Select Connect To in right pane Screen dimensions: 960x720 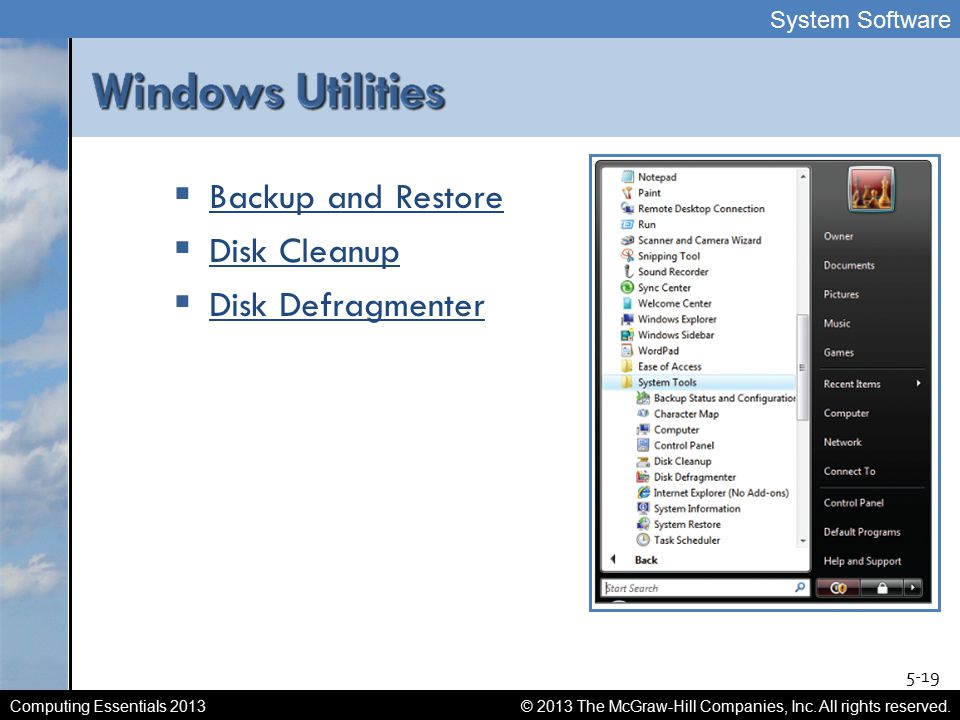(849, 471)
